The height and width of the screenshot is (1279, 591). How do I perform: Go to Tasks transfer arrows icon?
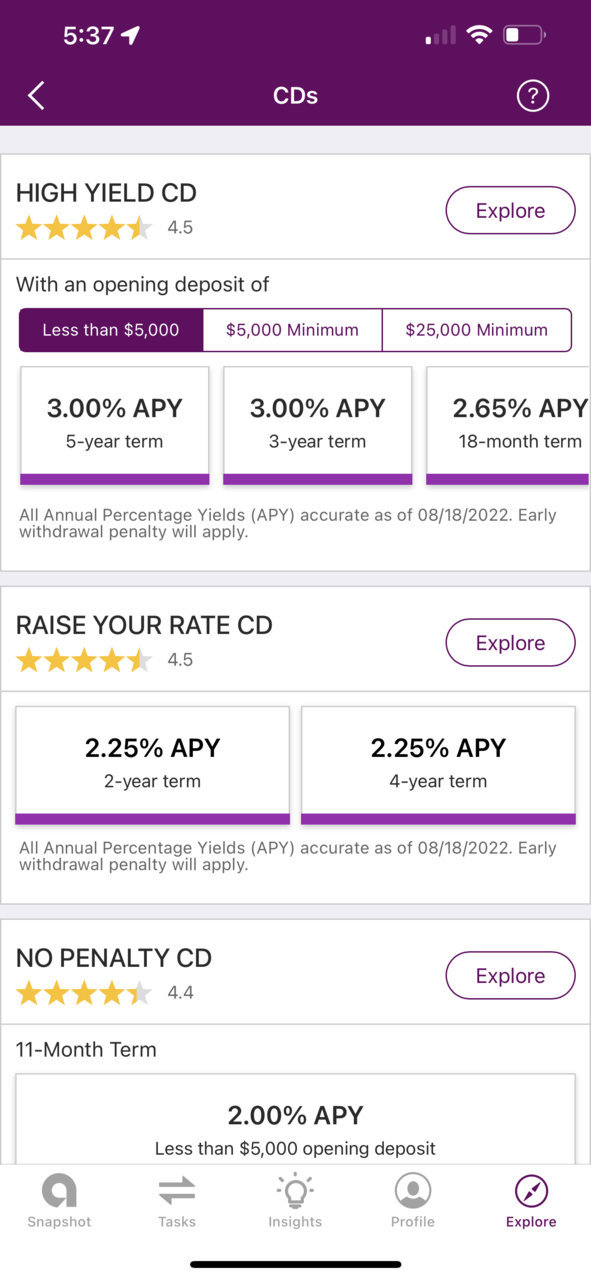[x=177, y=1191]
